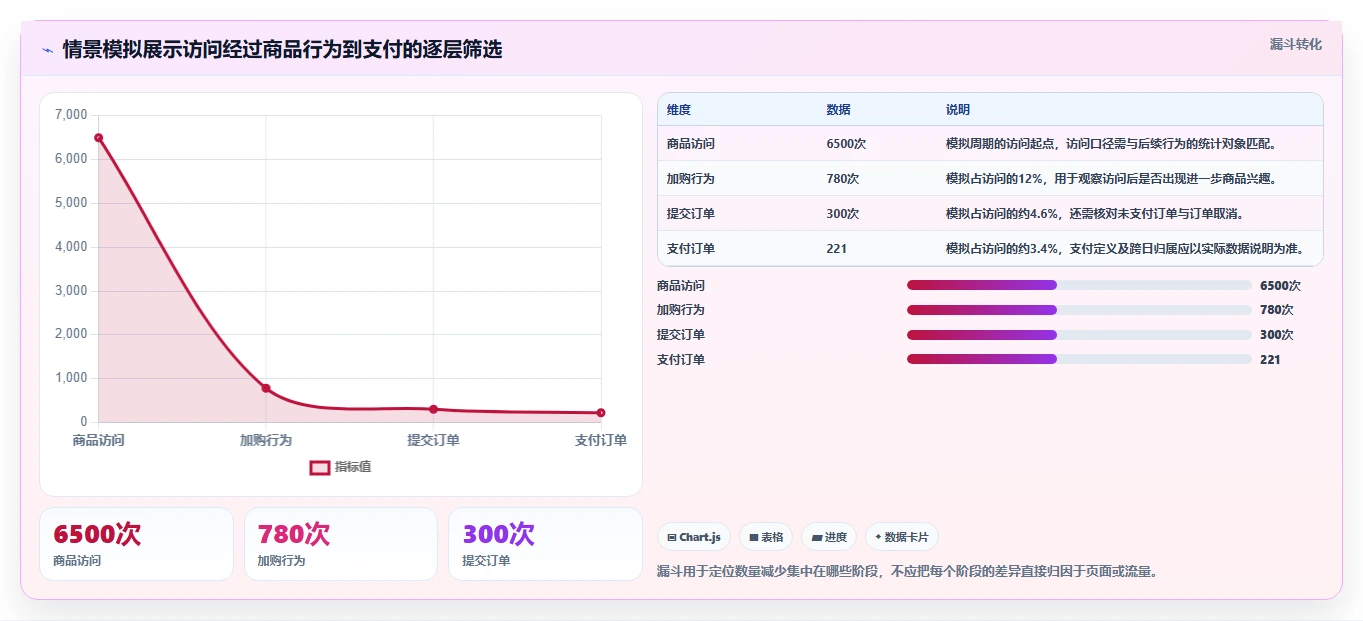1363x621 pixels.
Task: Click the 221 value beside progress bar
Action: 1270,360
